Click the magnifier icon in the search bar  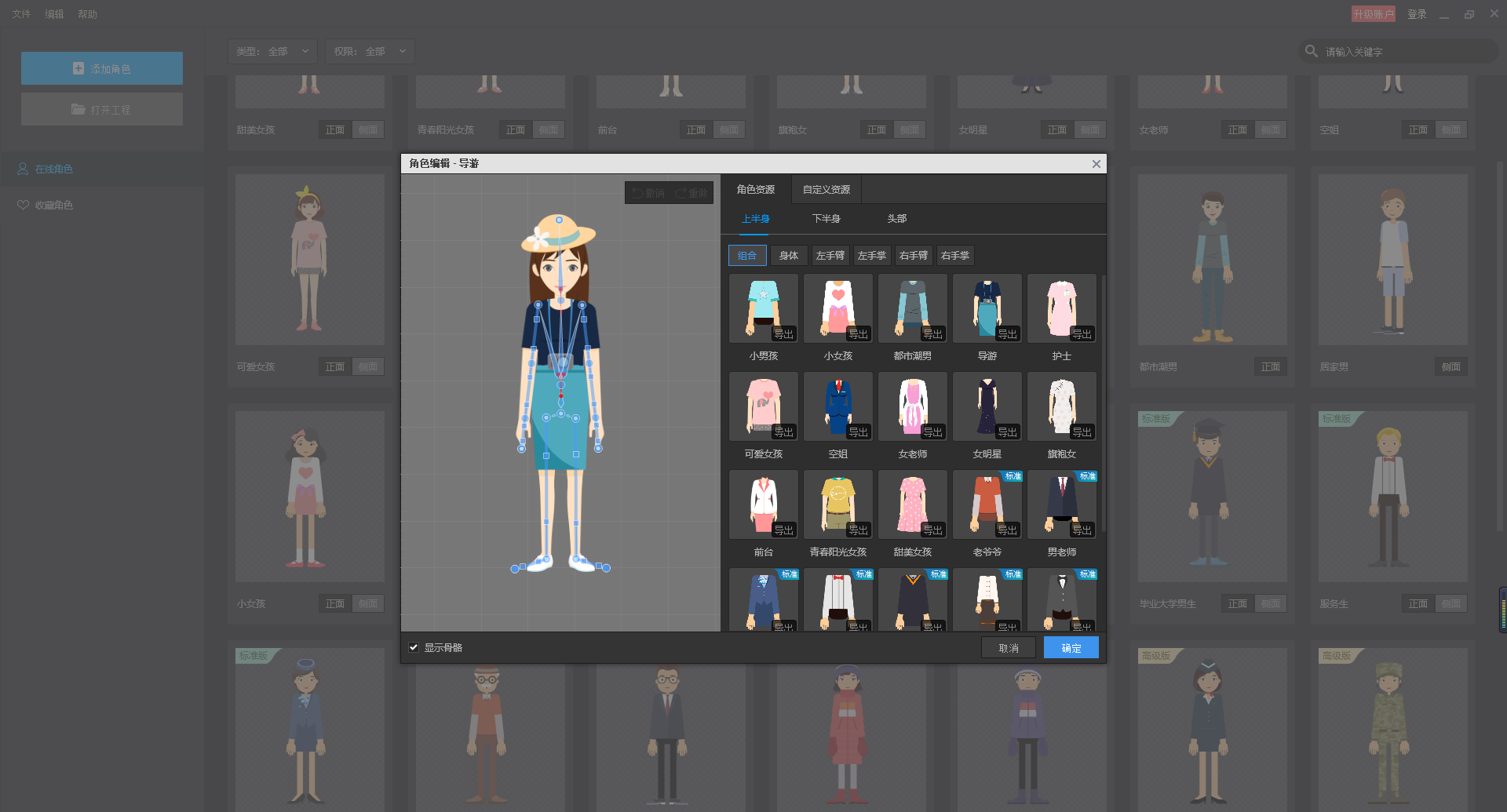pyautogui.click(x=1311, y=51)
